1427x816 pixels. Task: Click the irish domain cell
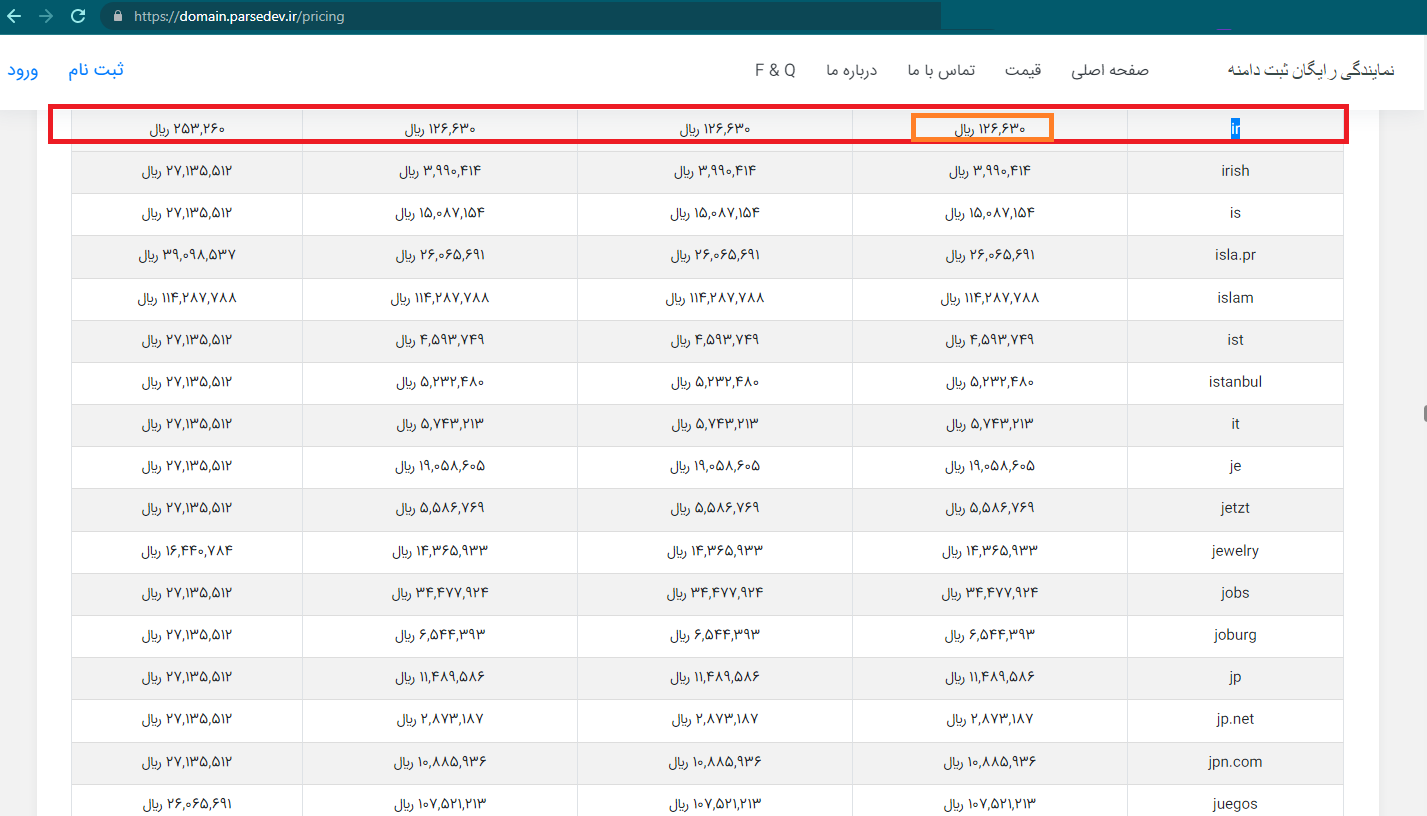click(x=1235, y=171)
